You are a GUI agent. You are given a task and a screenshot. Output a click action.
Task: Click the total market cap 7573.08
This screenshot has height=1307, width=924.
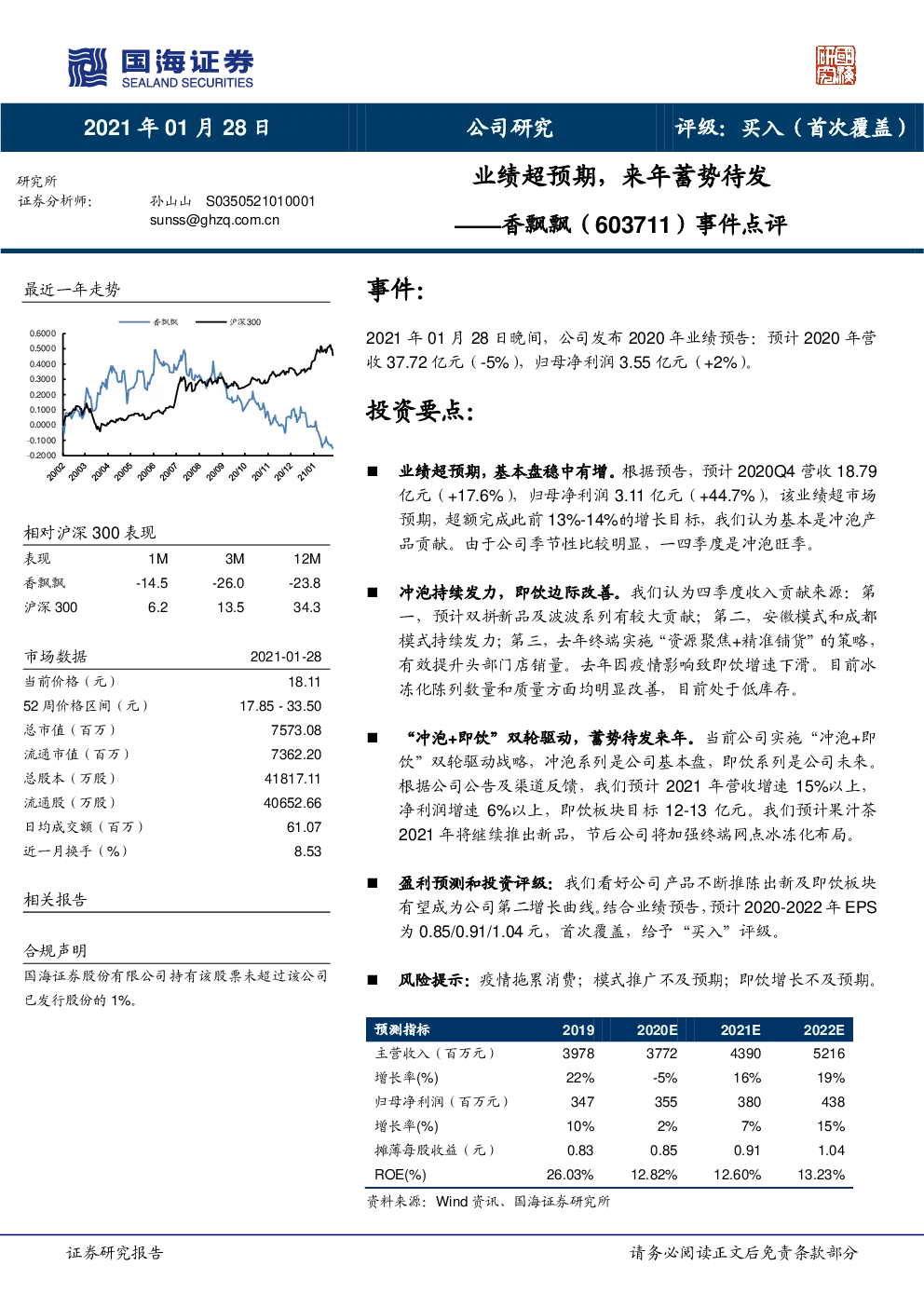[x=296, y=730]
